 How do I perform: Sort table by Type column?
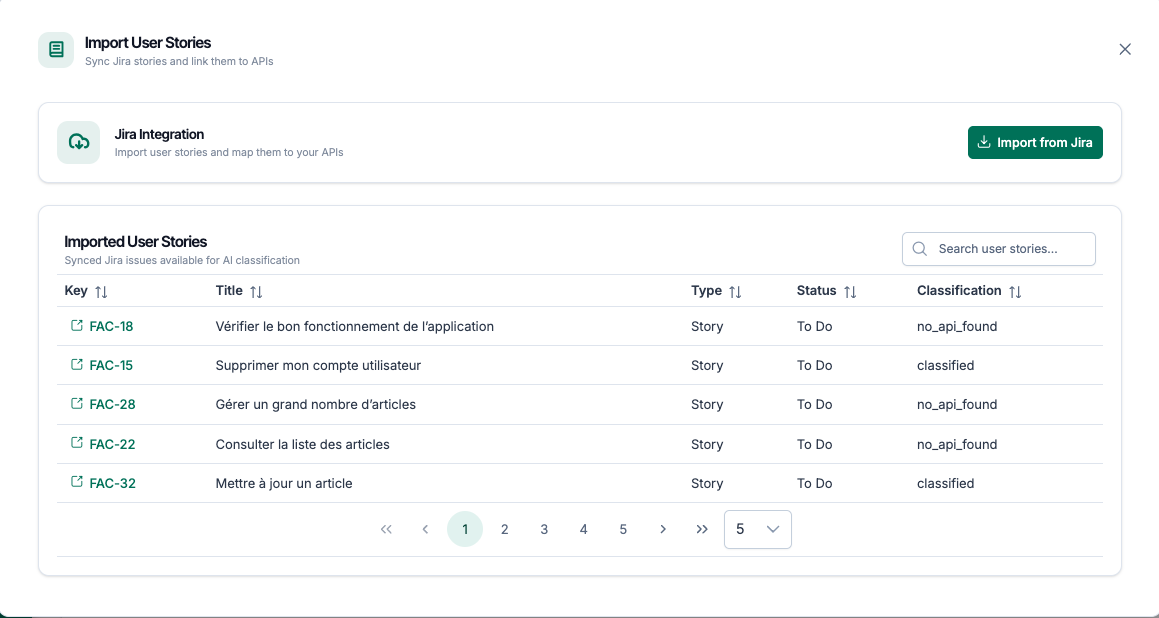[x=735, y=292]
